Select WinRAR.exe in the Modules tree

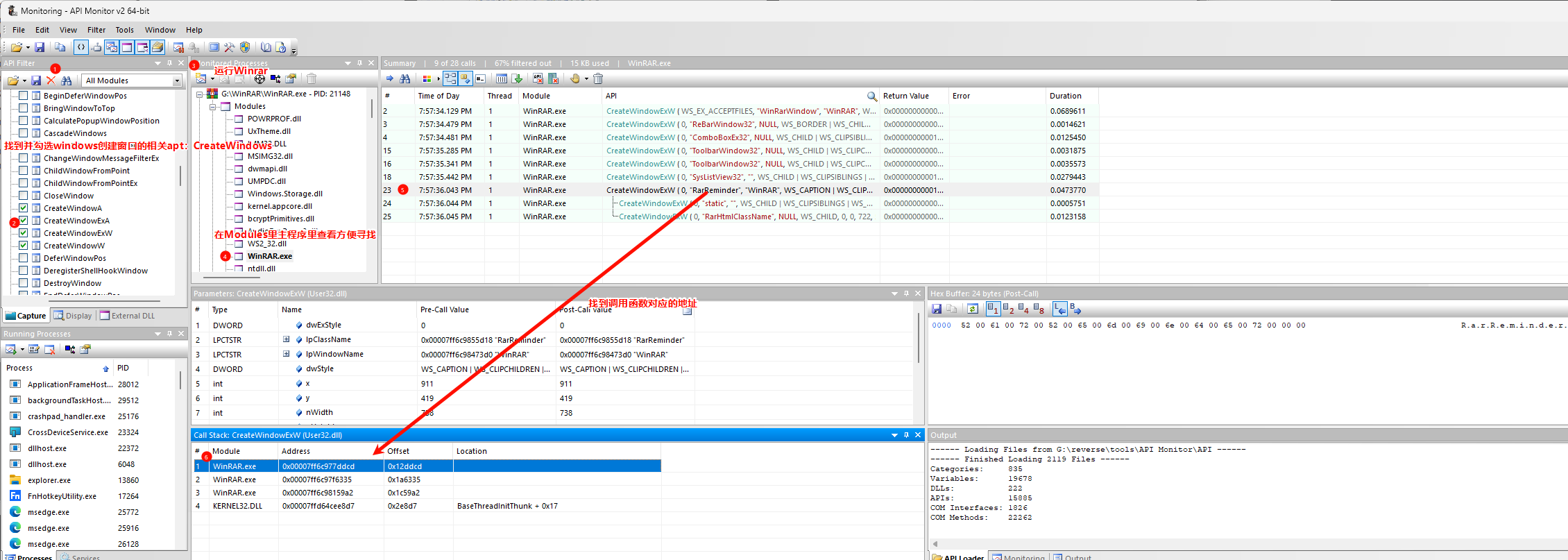tap(270, 256)
